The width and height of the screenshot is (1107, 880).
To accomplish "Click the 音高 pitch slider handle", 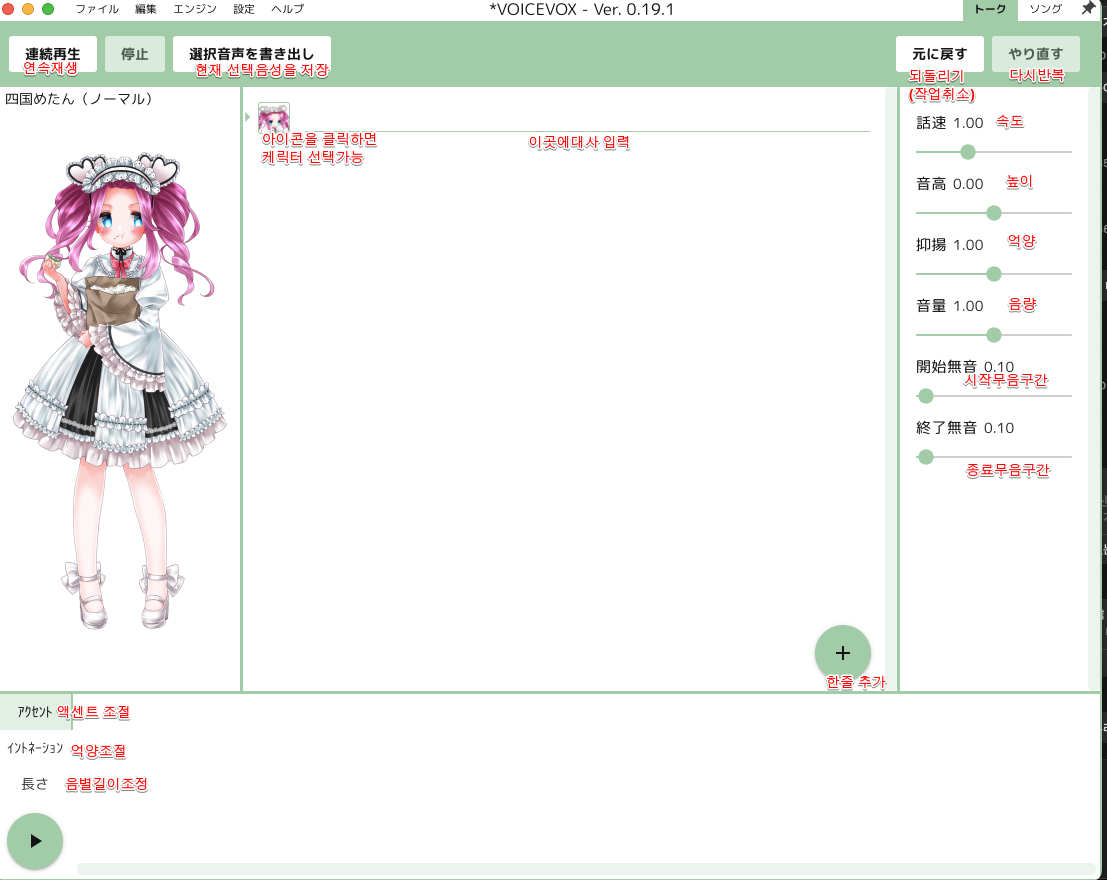I will [x=993, y=213].
